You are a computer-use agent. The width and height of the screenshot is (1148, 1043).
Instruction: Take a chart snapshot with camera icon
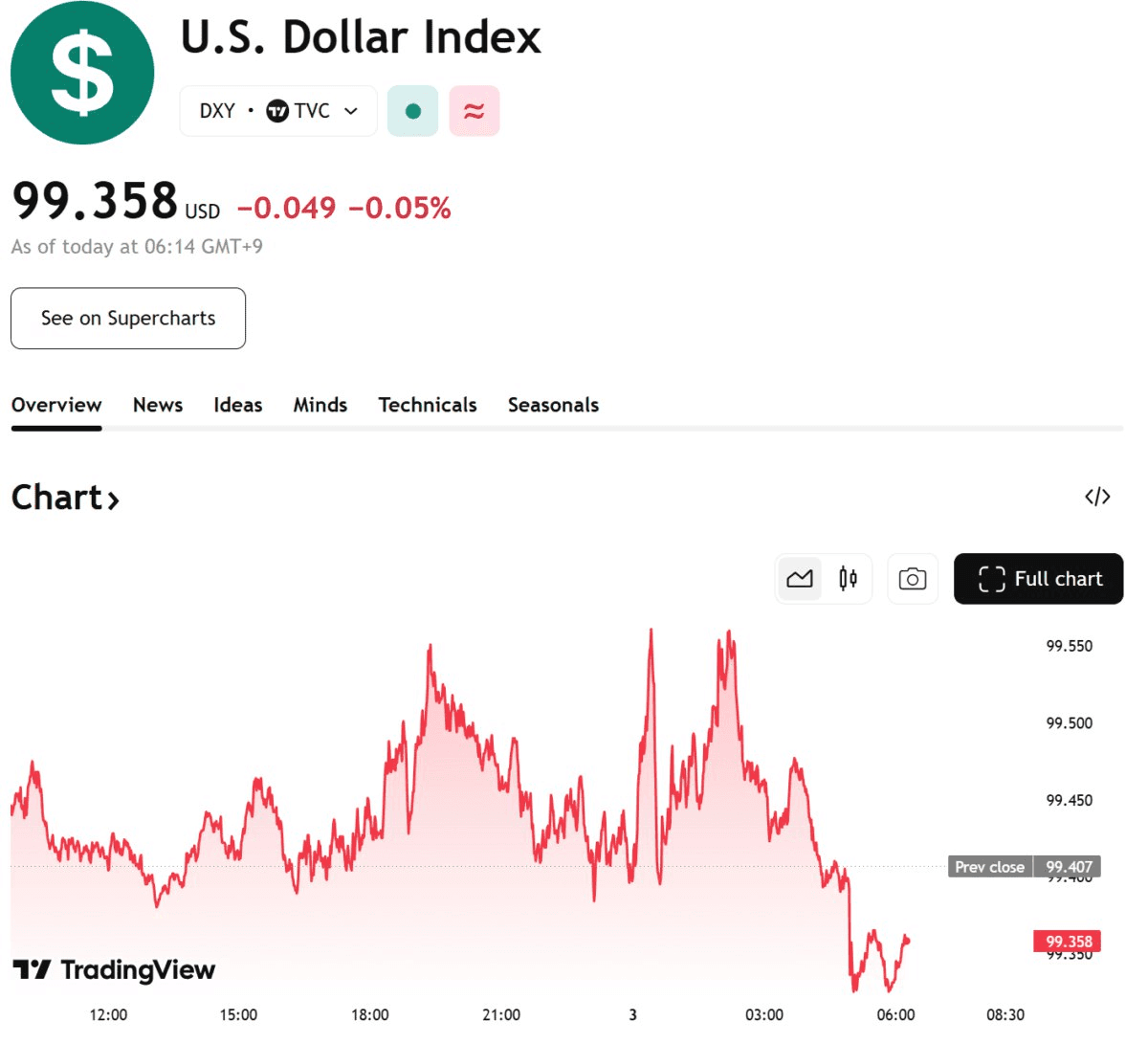pyautogui.click(x=912, y=579)
